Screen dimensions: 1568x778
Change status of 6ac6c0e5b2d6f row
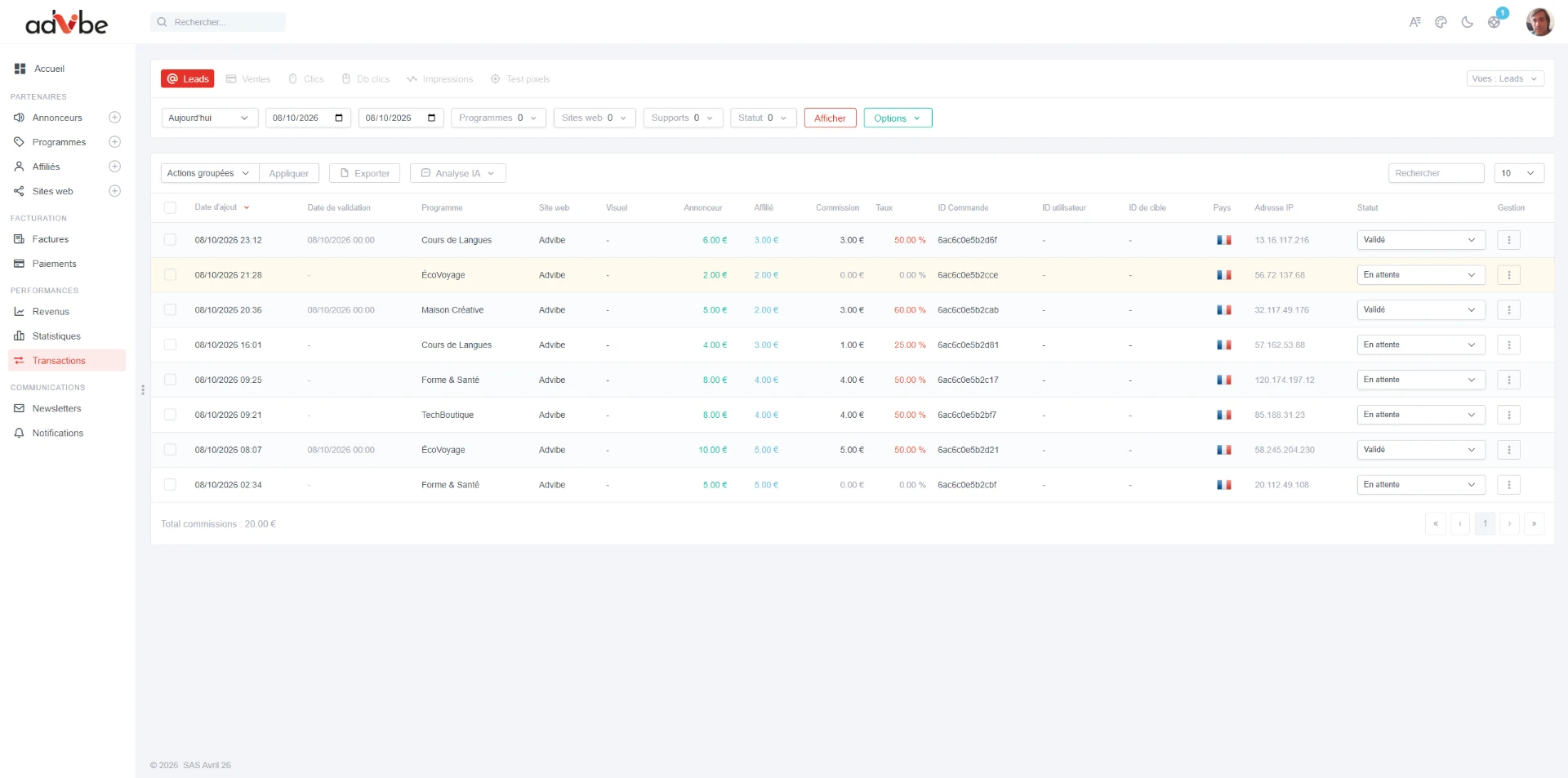pyautogui.click(x=1421, y=240)
